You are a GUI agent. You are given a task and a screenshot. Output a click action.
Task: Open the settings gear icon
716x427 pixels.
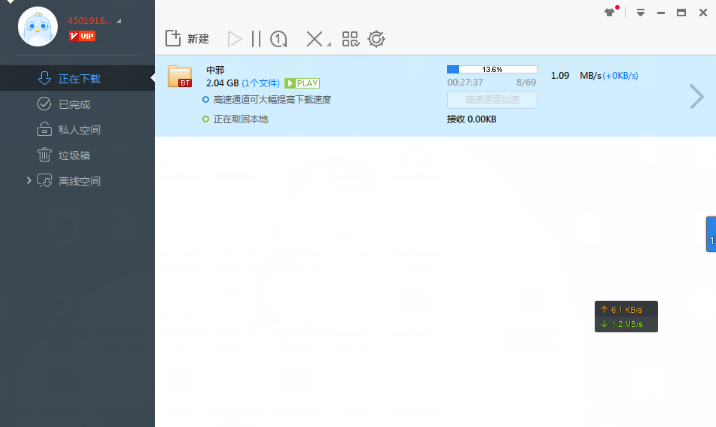[x=376, y=39]
